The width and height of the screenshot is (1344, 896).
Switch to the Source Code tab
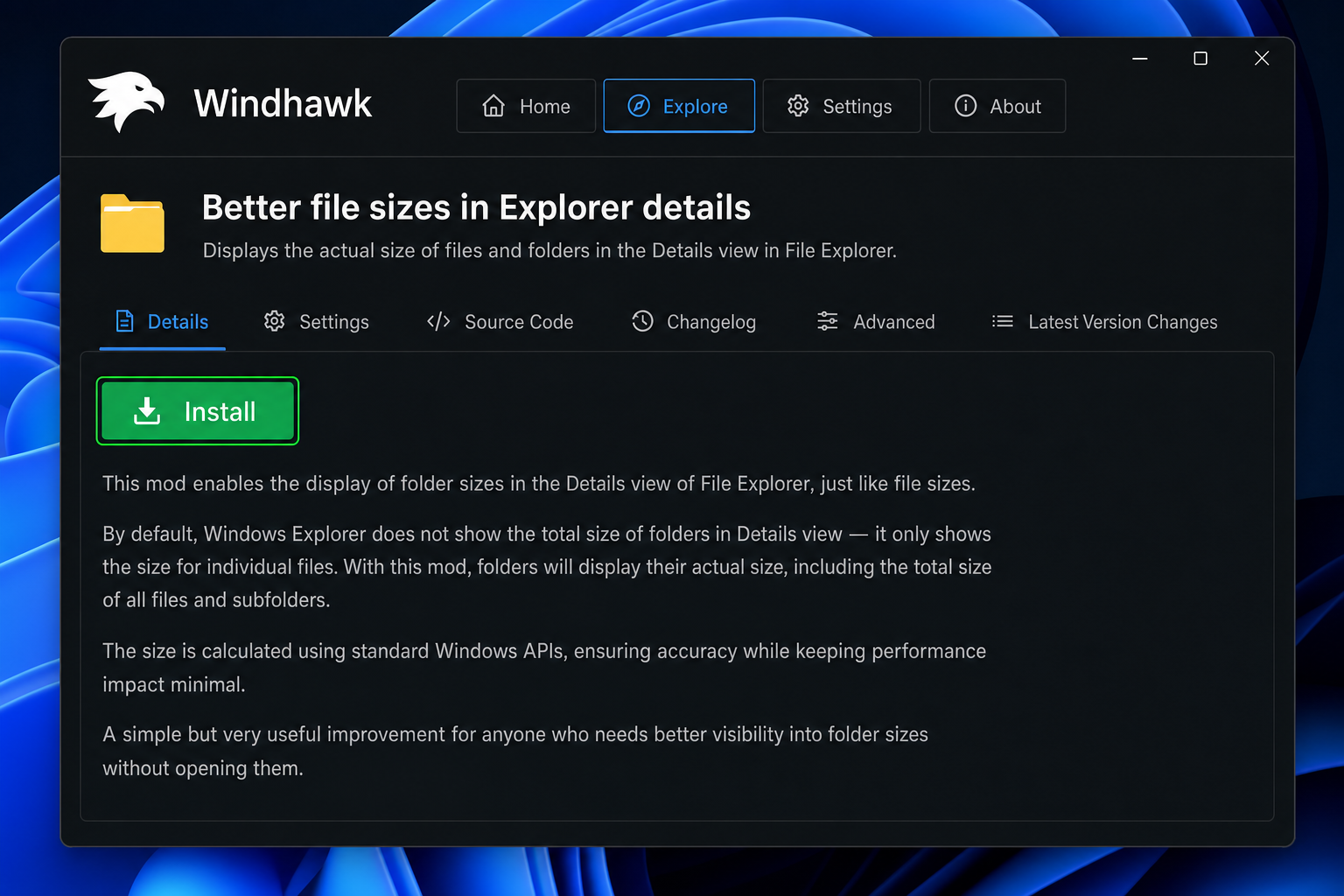(x=500, y=322)
